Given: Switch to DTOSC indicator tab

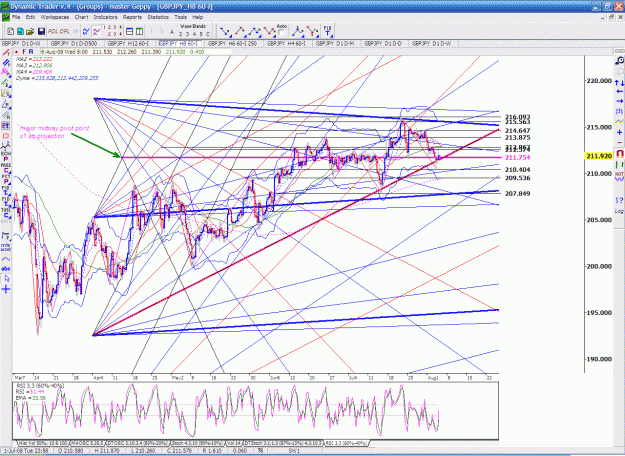Looking at the screenshot, I should (x=136, y=443).
